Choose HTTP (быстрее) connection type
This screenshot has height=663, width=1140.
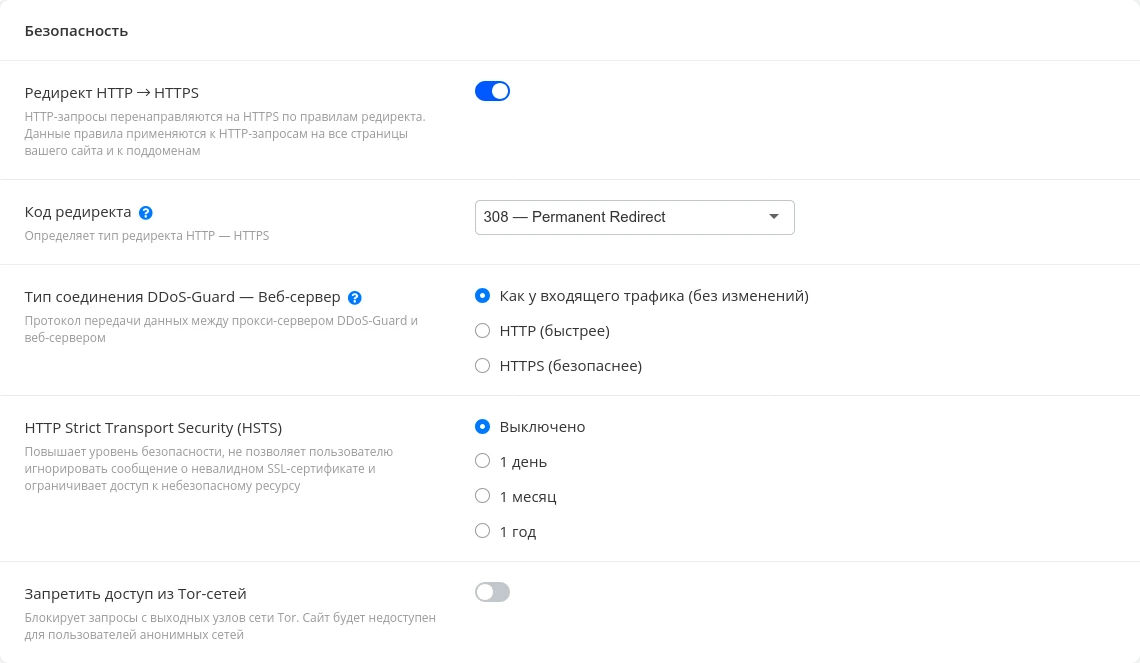click(x=482, y=331)
